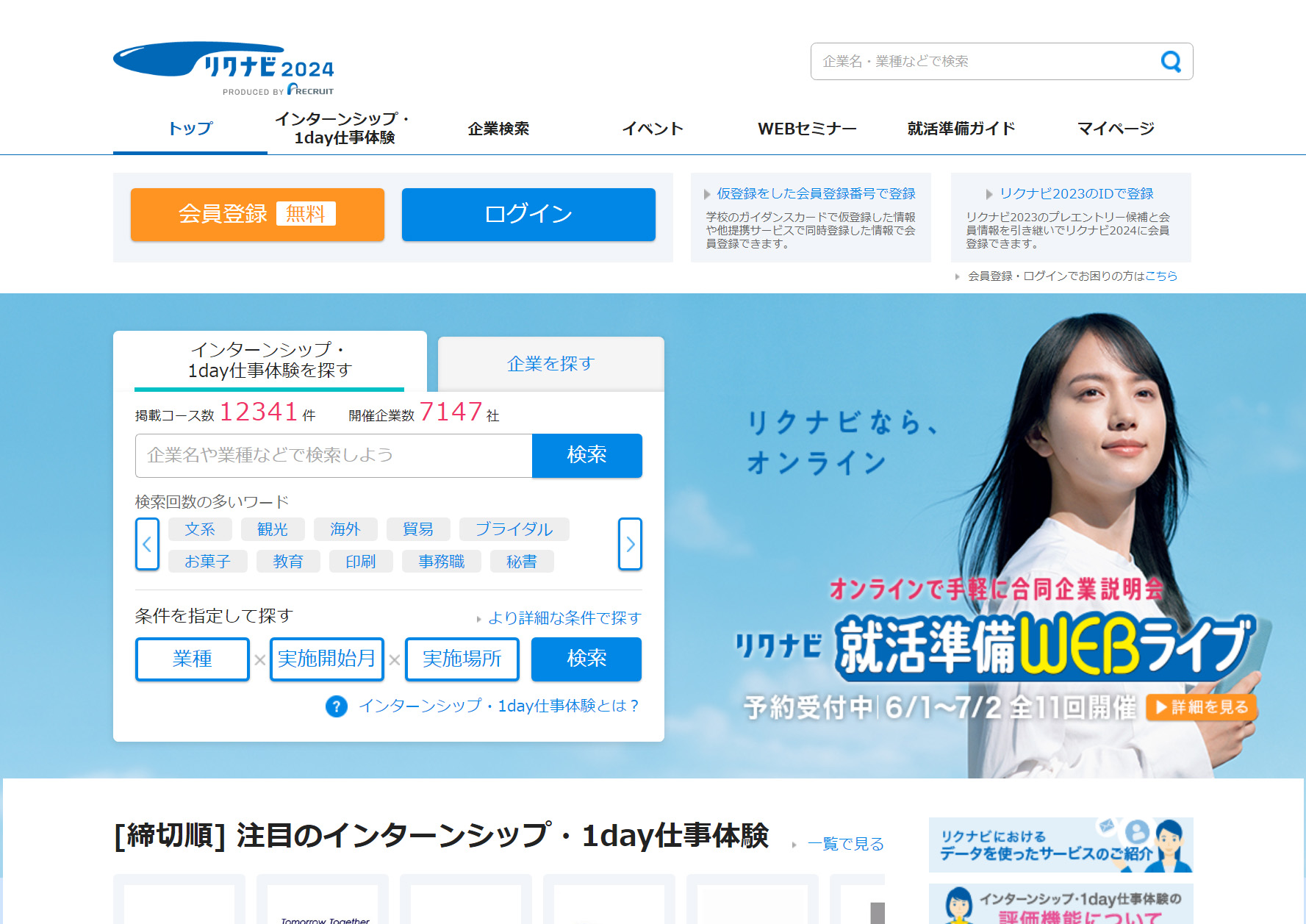Open the 実施開始月 condition selector
This screenshot has height=924, width=1306.
point(327,659)
